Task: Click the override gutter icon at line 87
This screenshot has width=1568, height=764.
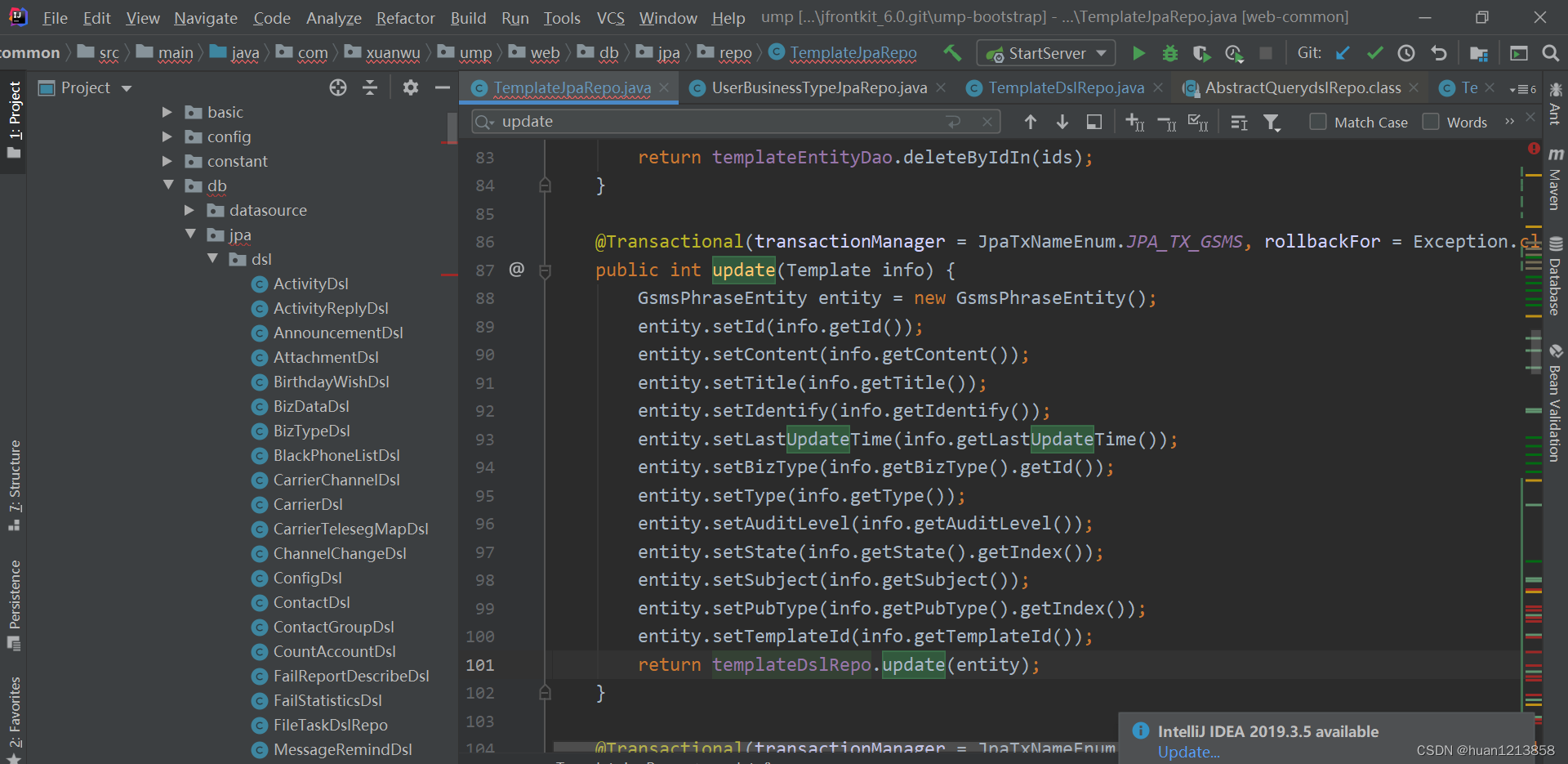Action: point(517,269)
